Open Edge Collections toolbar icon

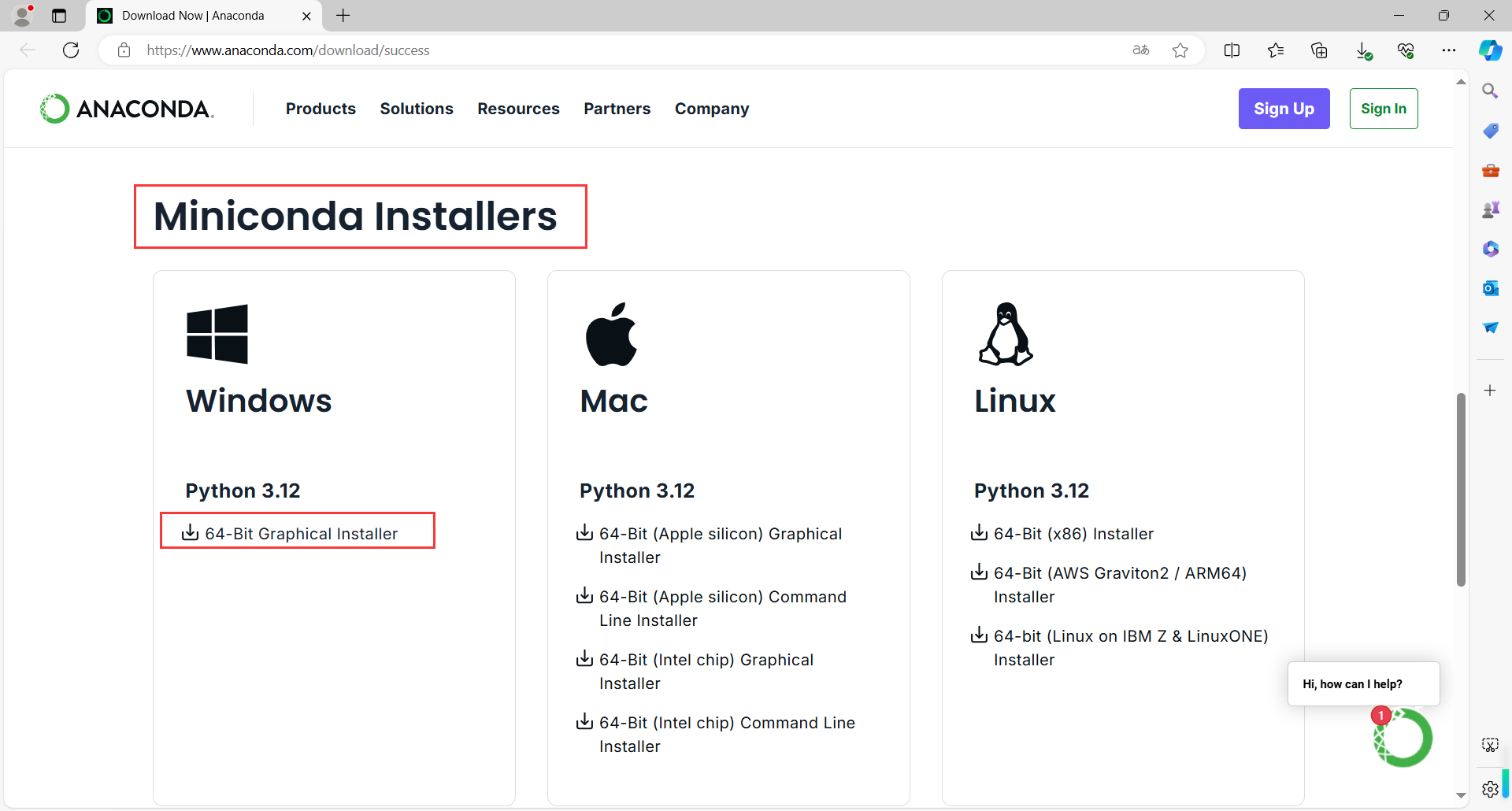coord(1319,50)
